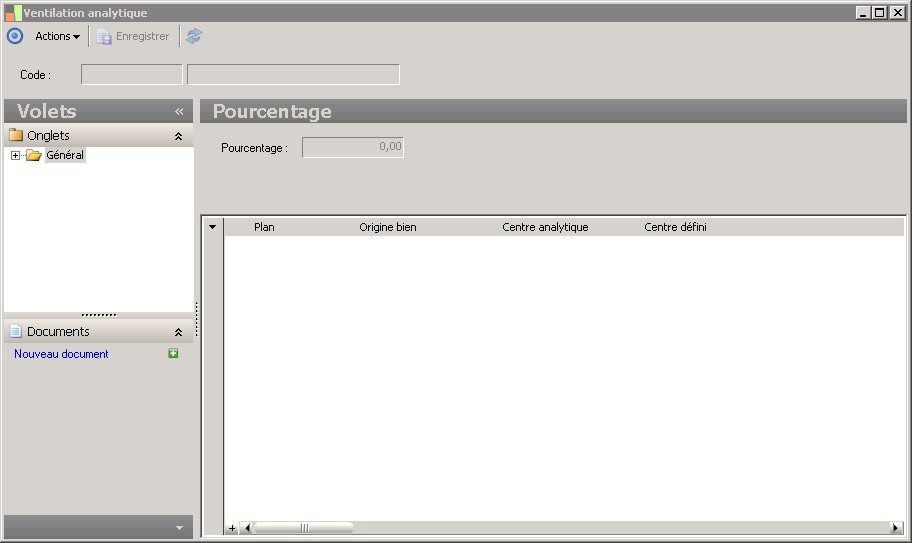Click the Onglets folder icon
Viewport: 912px width, 543px height.
(16, 135)
